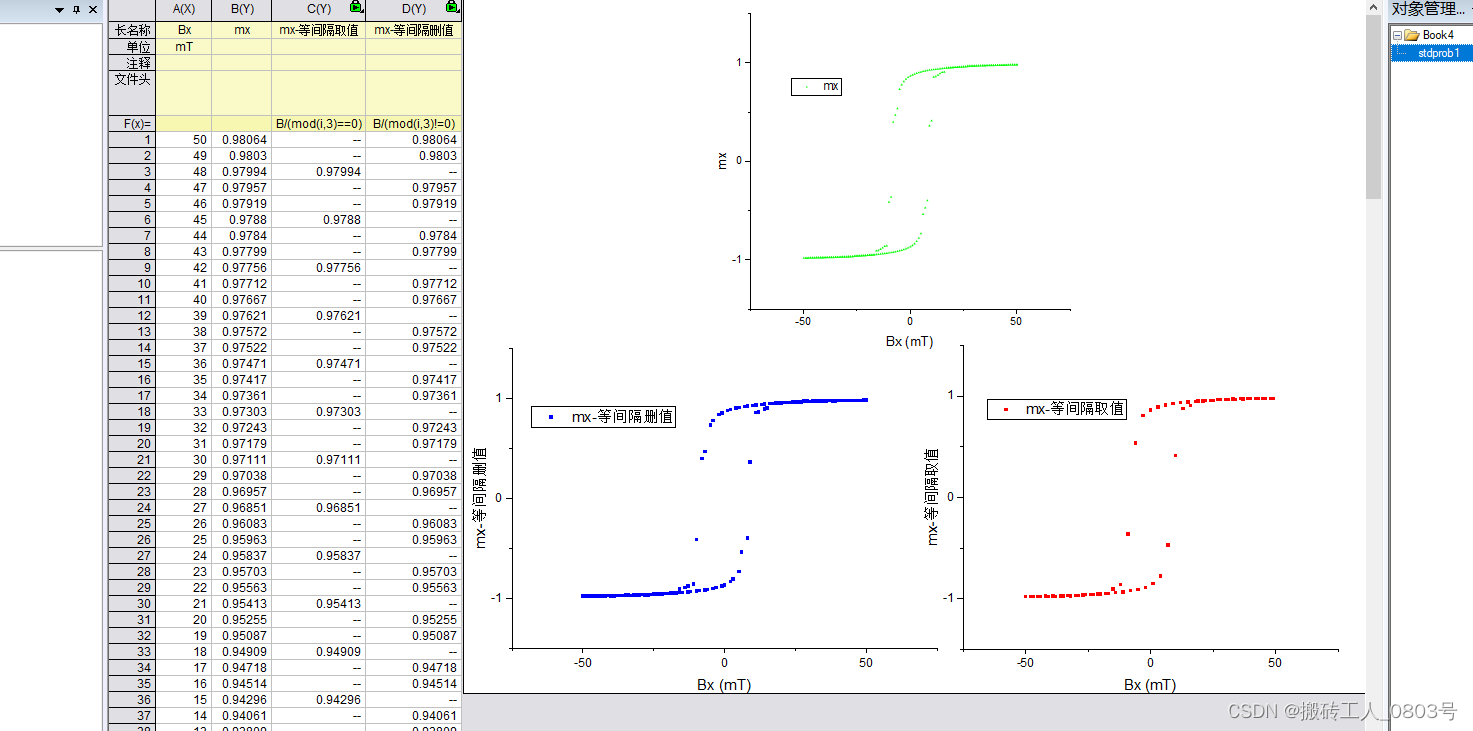Click formula cell B/(mod(i,3)==0)
Viewport: 1473px width, 731px height.
pos(318,124)
